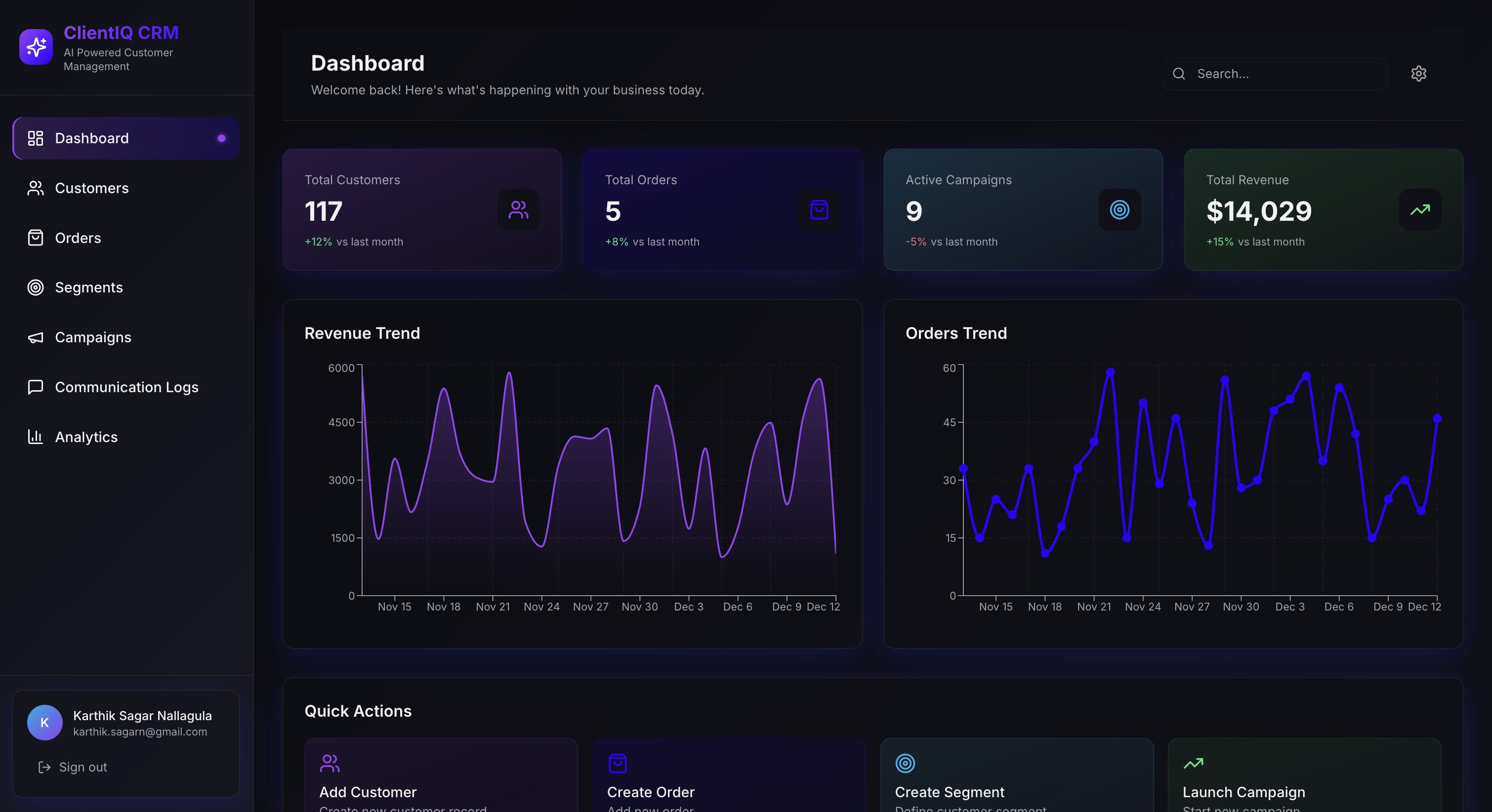Click the Segments target icon in sidebar
1492x812 pixels.
pos(36,287)
